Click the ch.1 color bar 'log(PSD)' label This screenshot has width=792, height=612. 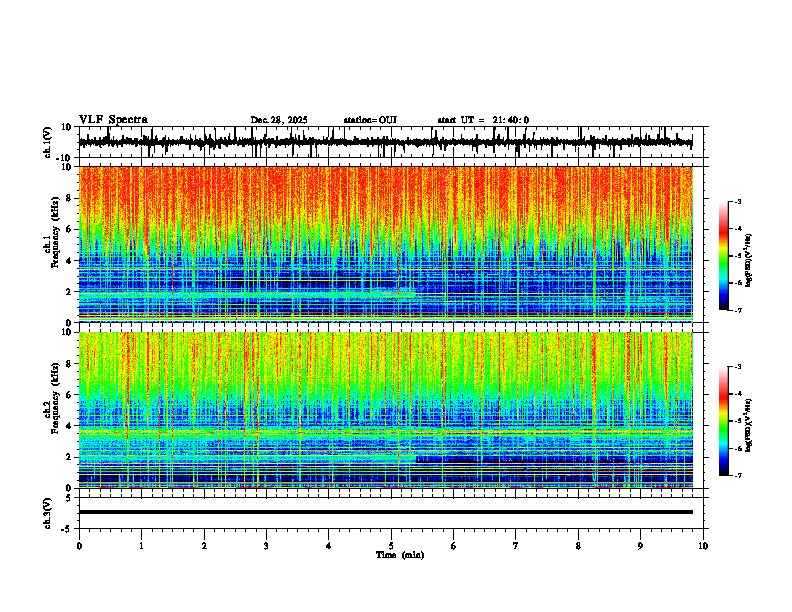pos(749,261)
